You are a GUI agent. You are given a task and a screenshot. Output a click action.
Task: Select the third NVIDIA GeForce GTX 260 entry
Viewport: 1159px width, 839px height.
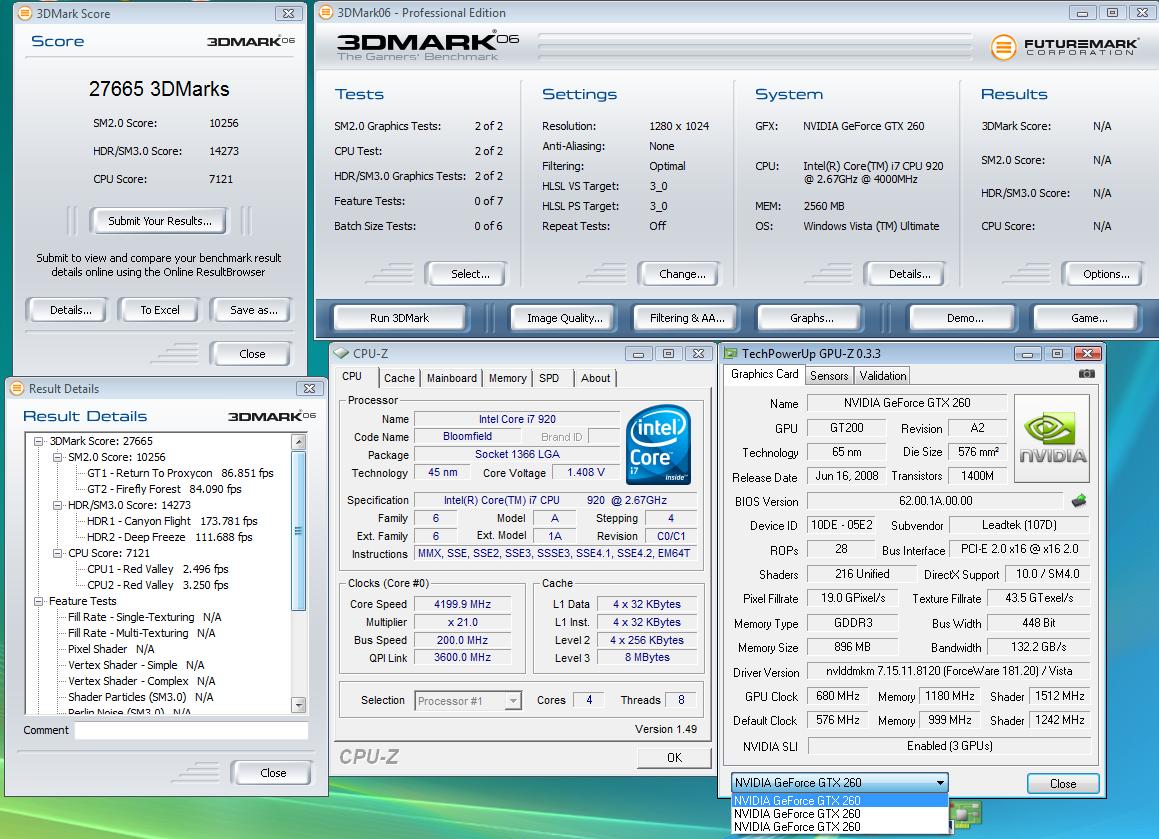click(x=840, y=827)
